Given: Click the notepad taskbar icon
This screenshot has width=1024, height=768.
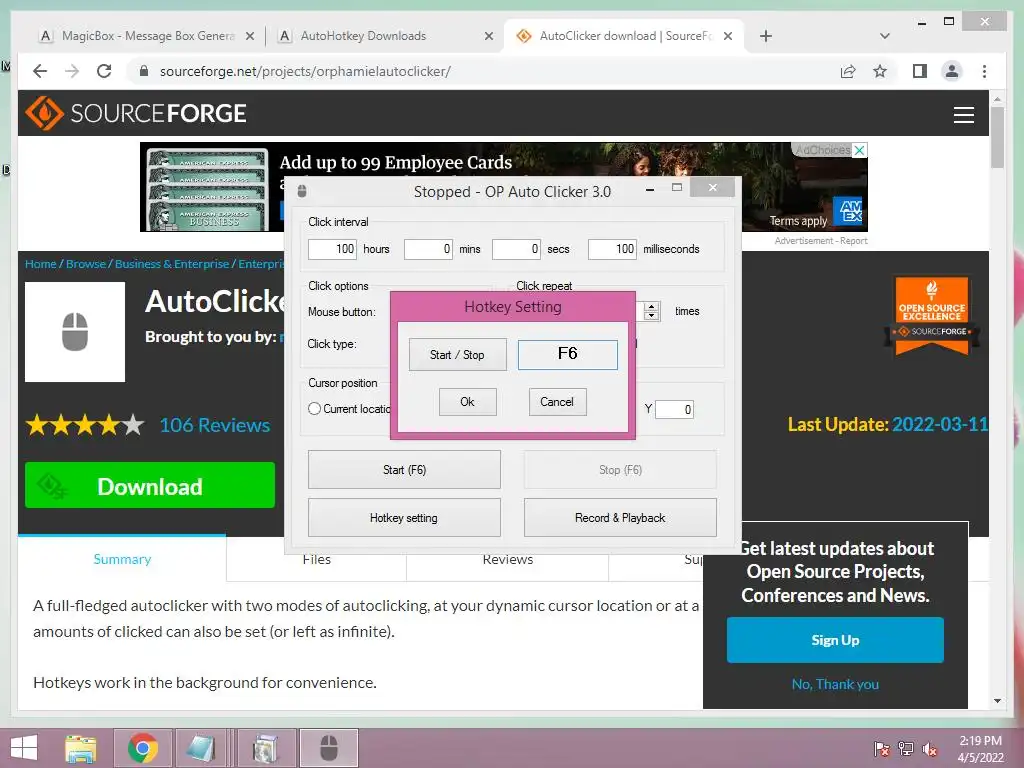Looking at the screenshot, I should pyautogui.click(x=201, y=748).
